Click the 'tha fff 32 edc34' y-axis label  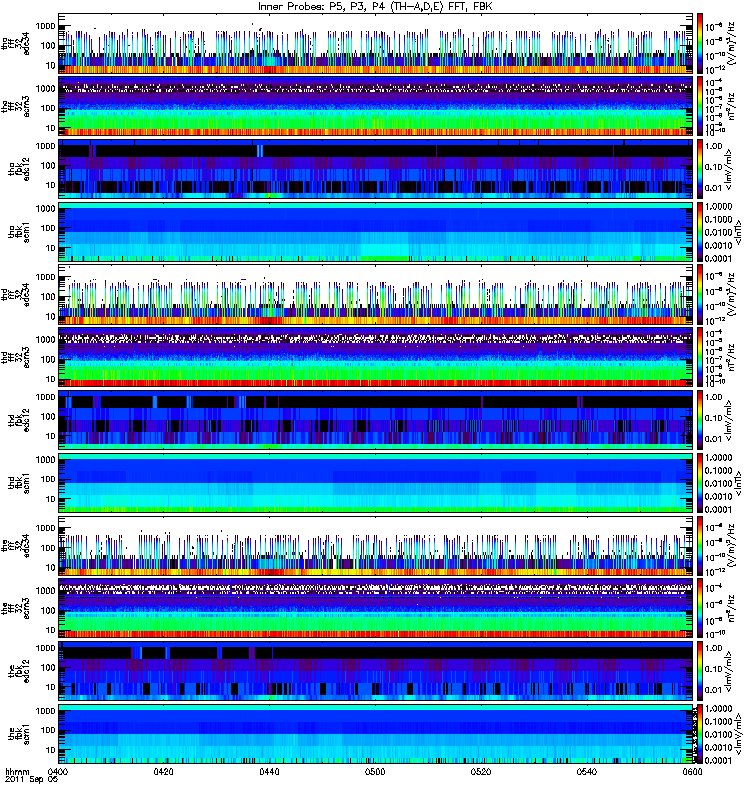pos(16,44)
